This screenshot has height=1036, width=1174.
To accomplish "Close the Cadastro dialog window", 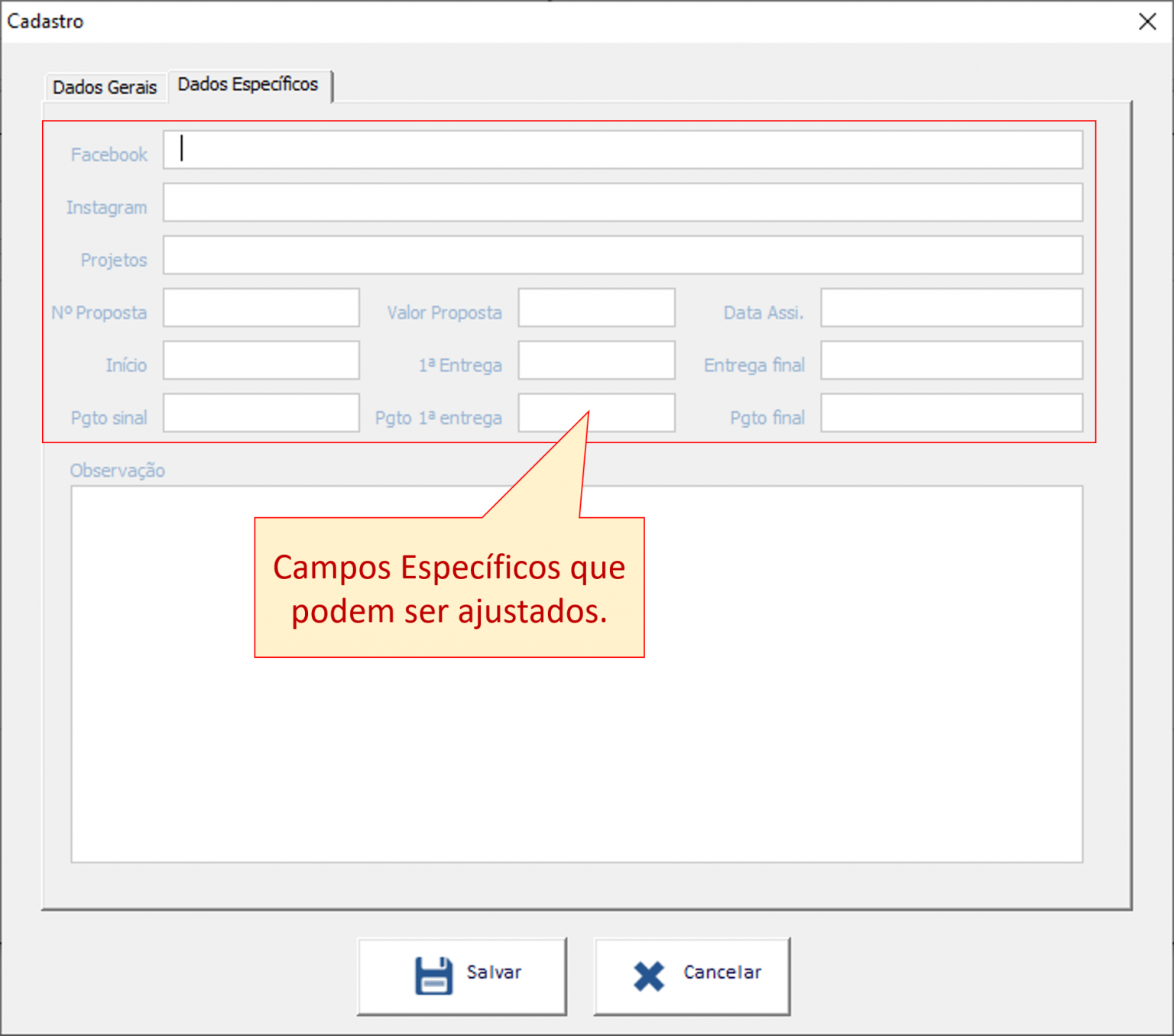I will [x=1147, y=21].
